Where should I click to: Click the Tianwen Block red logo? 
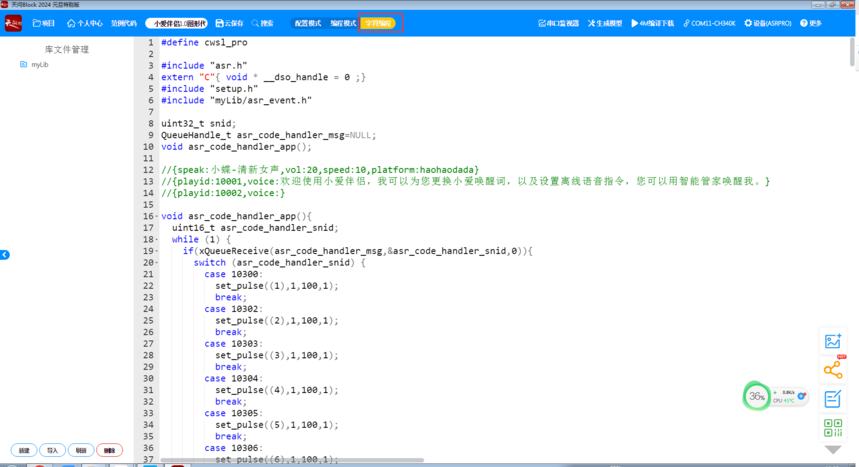tap(13, 23)
